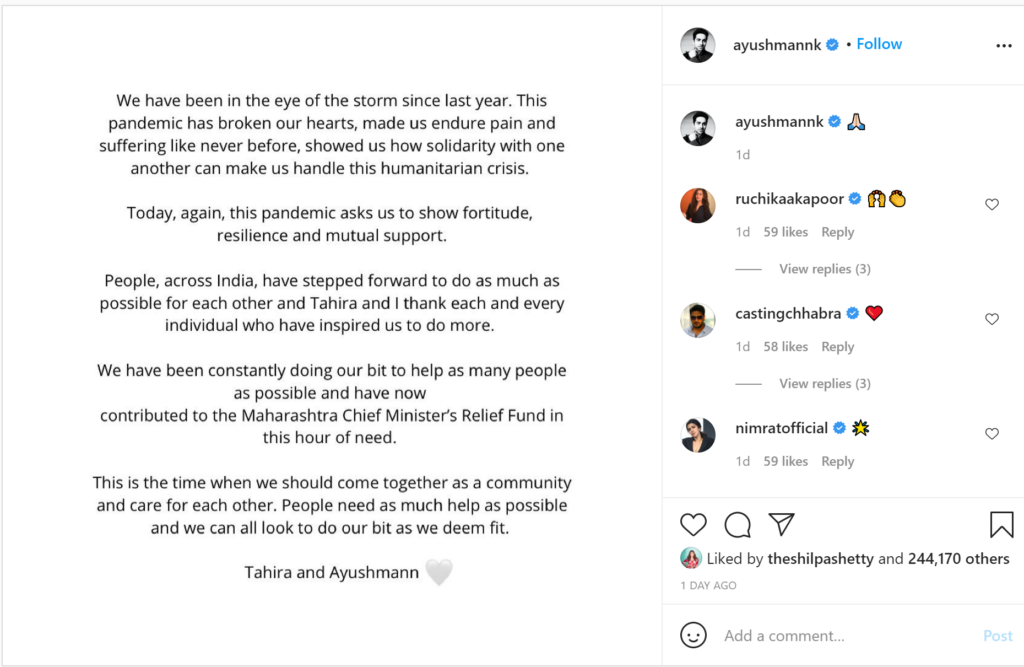Open the emoji picker smiley icon
The image size is (1024, 667).
click(693, 635)
